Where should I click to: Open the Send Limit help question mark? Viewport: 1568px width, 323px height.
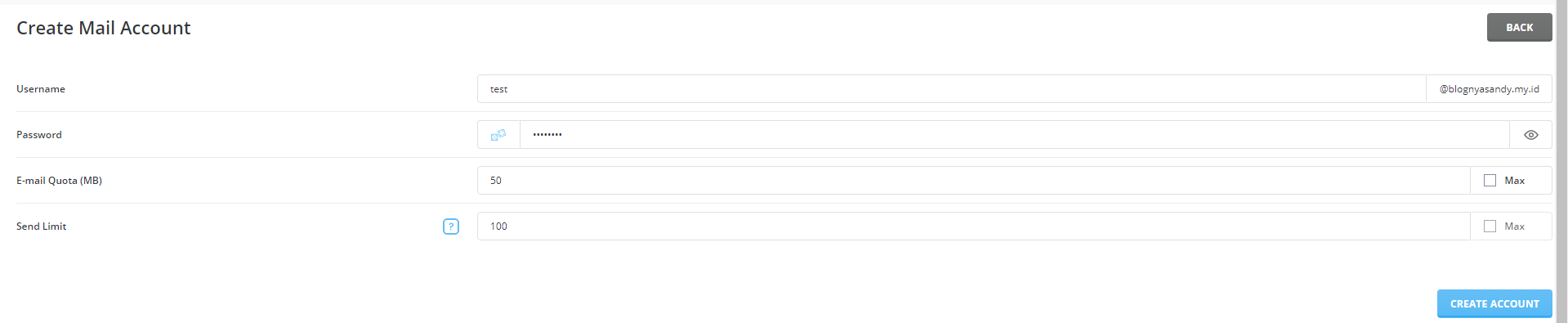pos(451,227)
